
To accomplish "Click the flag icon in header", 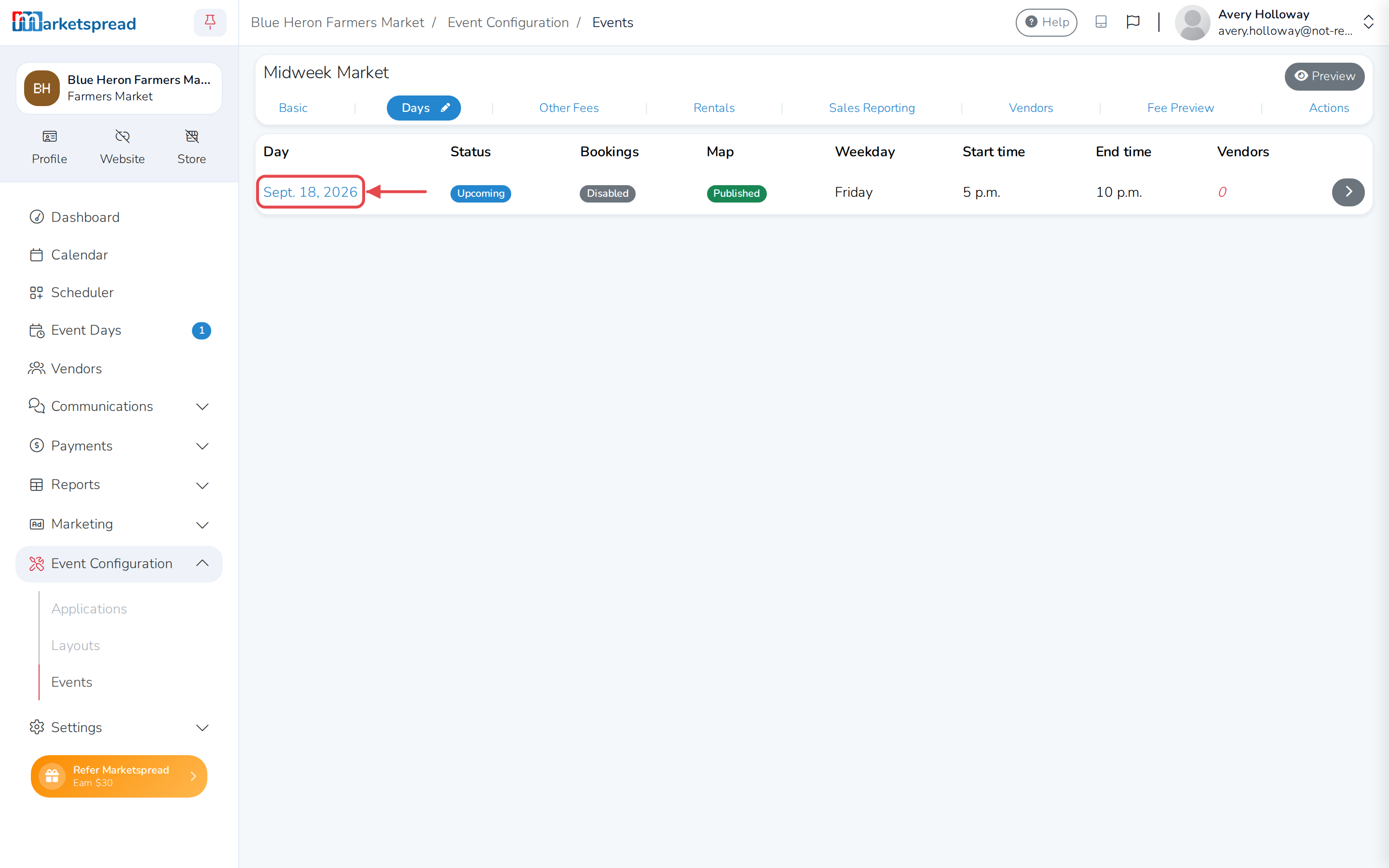I will click(x=1133, y=22).
